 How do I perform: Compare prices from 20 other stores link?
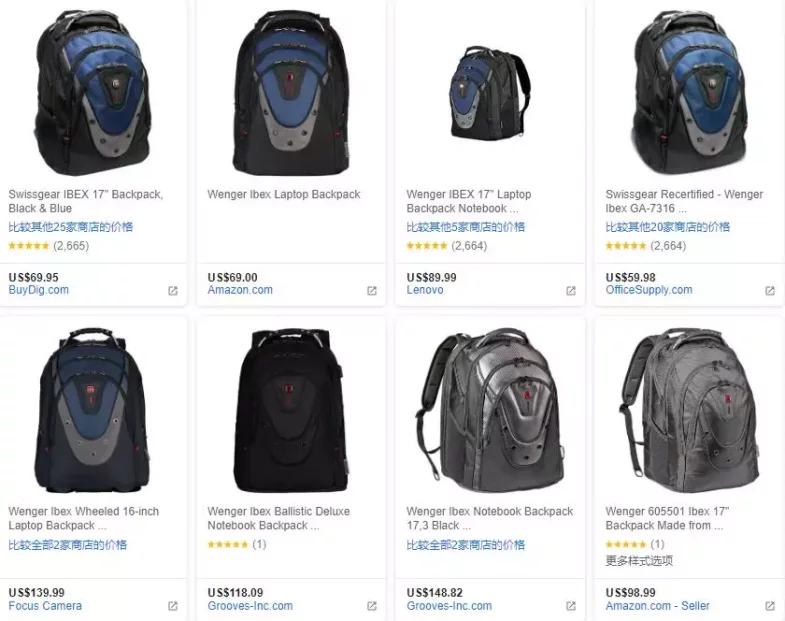point(667,227)
